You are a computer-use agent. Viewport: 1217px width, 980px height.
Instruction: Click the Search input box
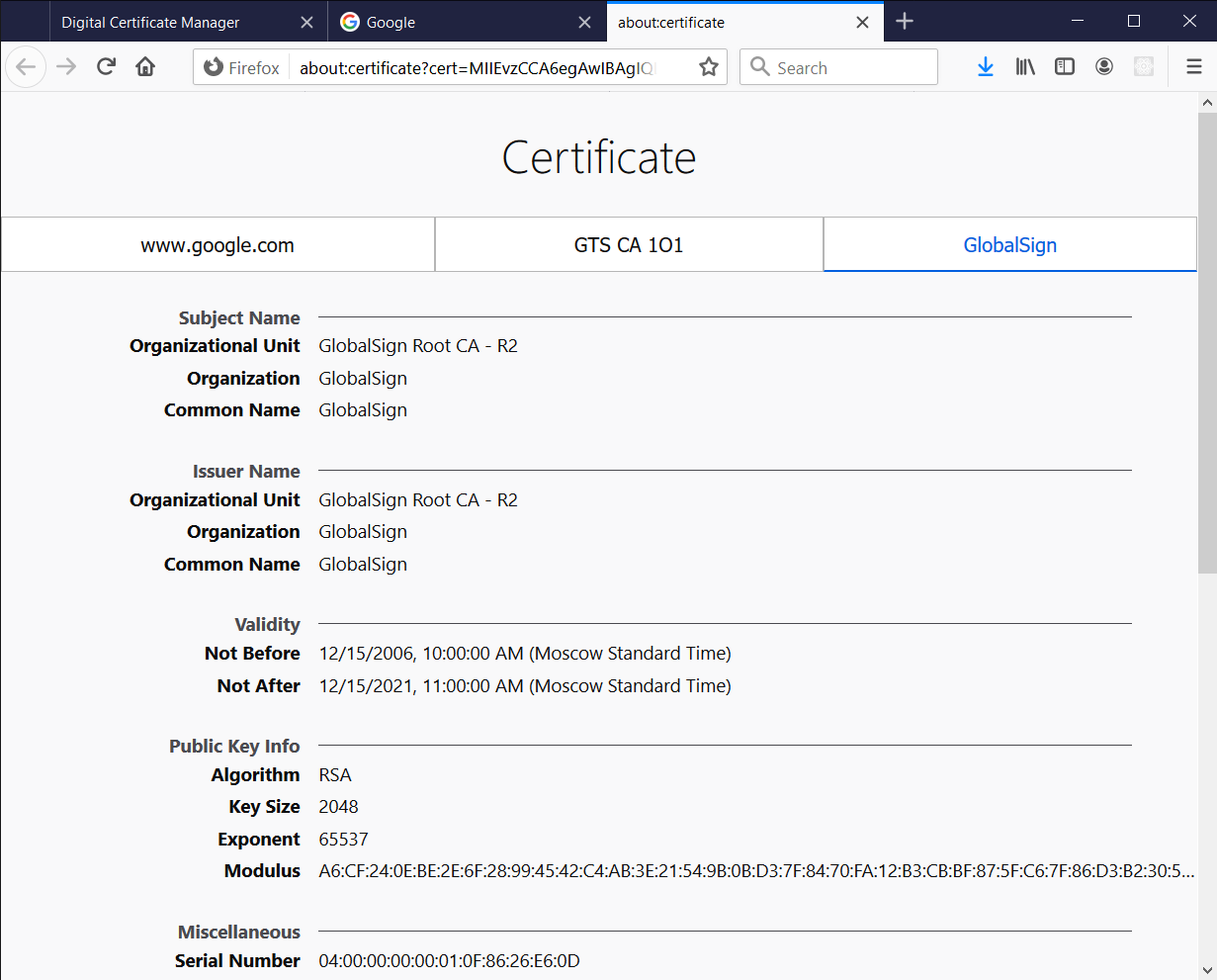pyautogui.click(x=850, y=67)
